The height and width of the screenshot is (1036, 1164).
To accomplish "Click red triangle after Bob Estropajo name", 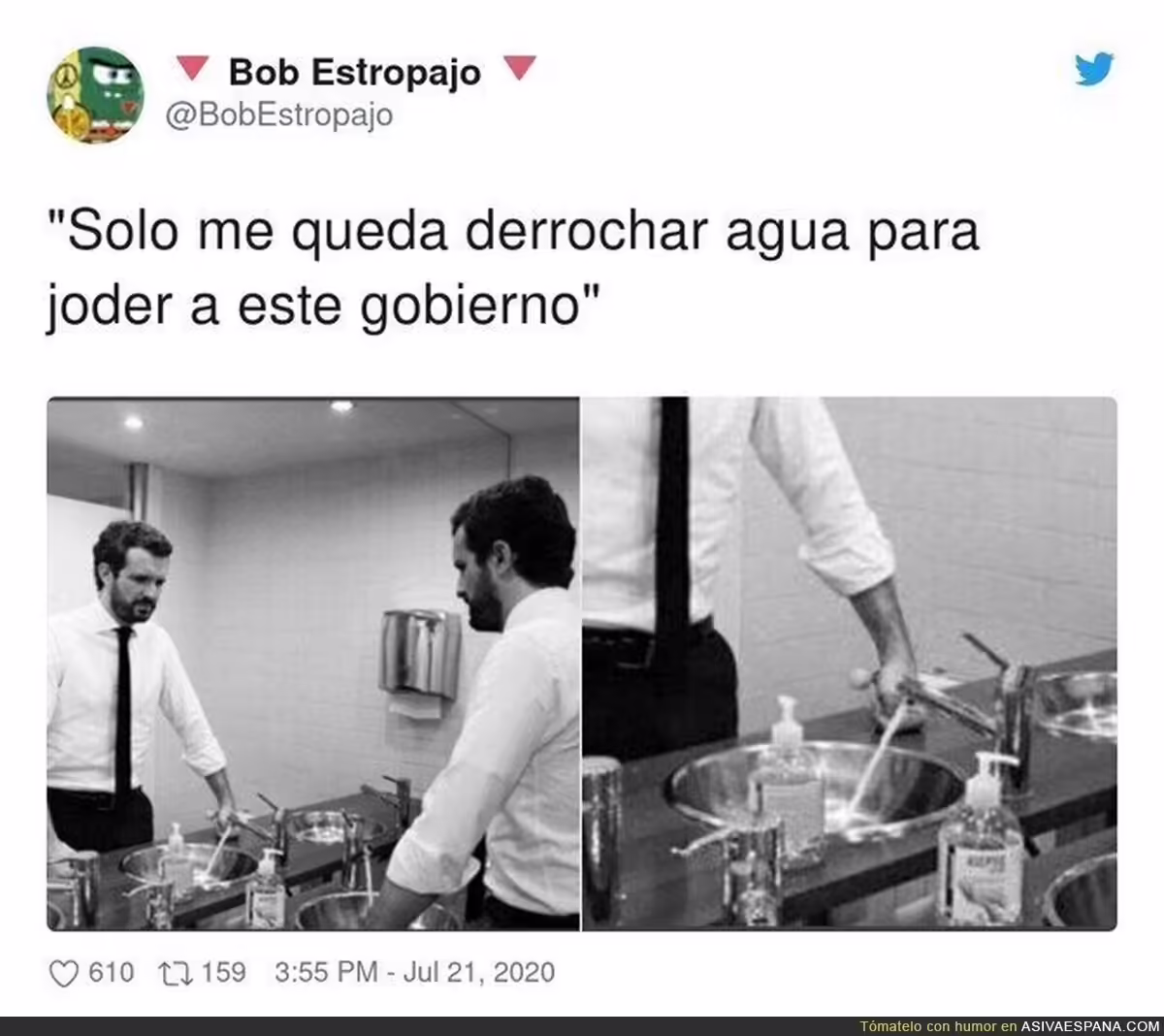I will coord(522,68).
